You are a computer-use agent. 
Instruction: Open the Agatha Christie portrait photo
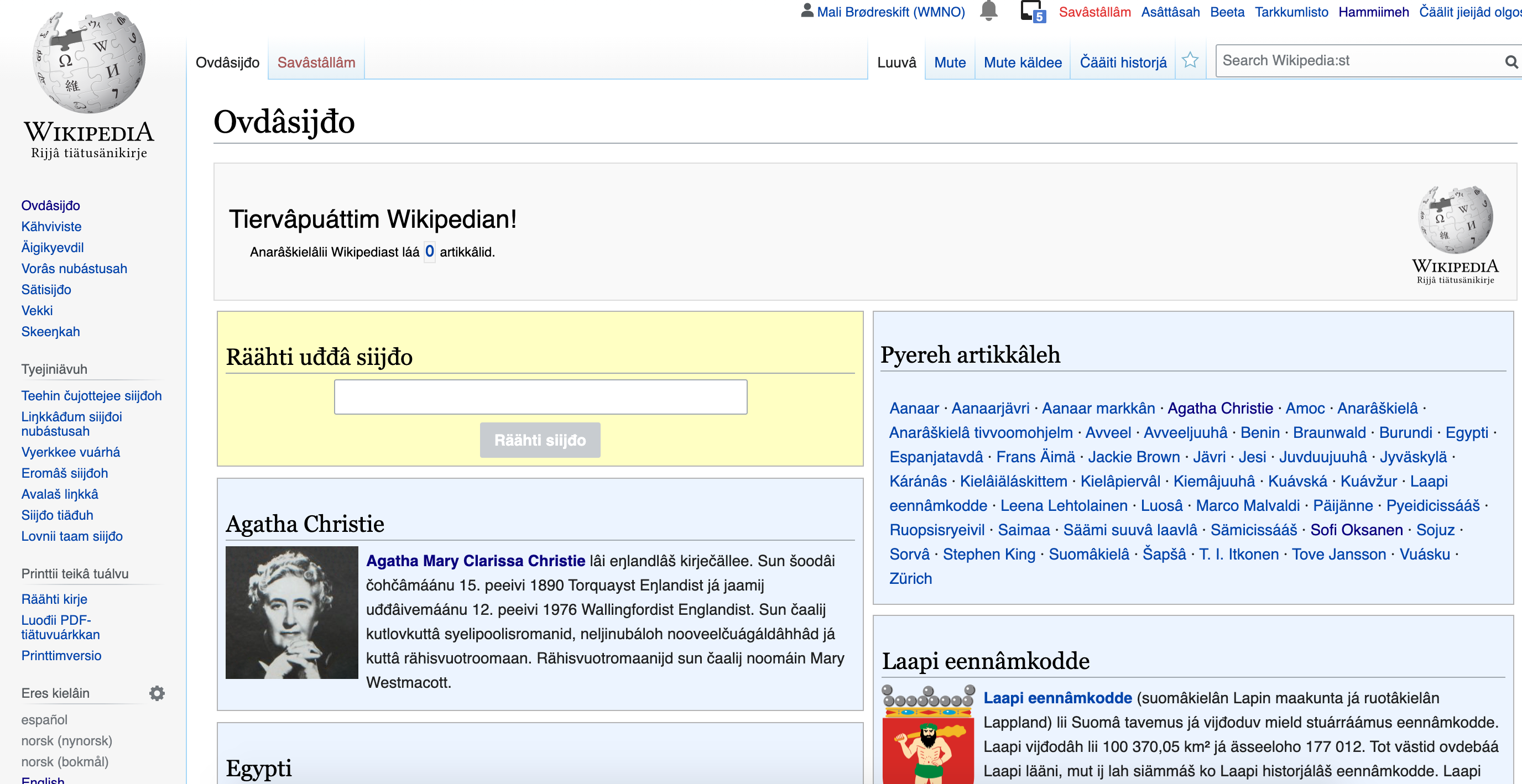coord(292,613)
